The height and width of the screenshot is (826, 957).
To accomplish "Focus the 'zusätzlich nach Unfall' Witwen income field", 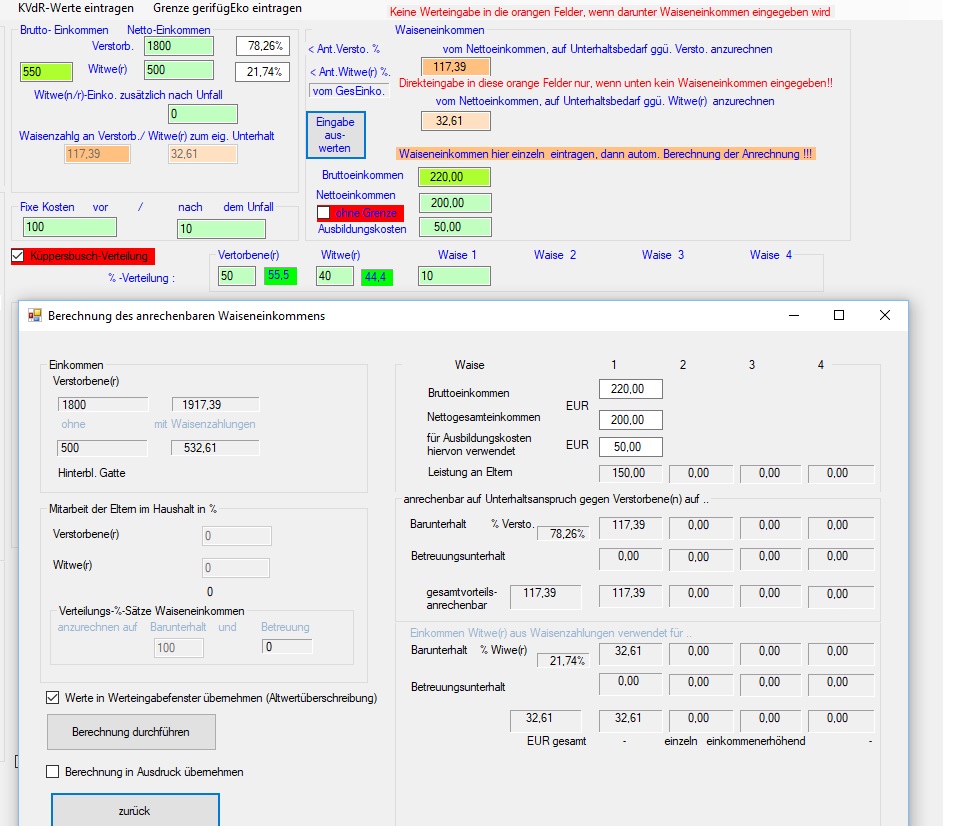I will [x=202, y=114].
